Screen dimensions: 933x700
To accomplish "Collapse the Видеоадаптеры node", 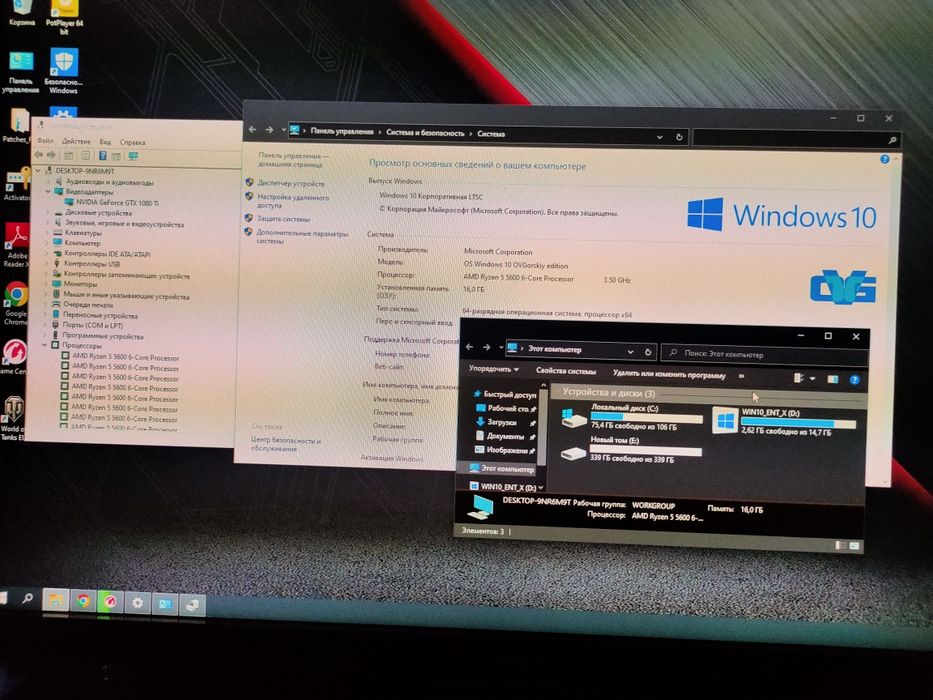I will pos(48,192).
